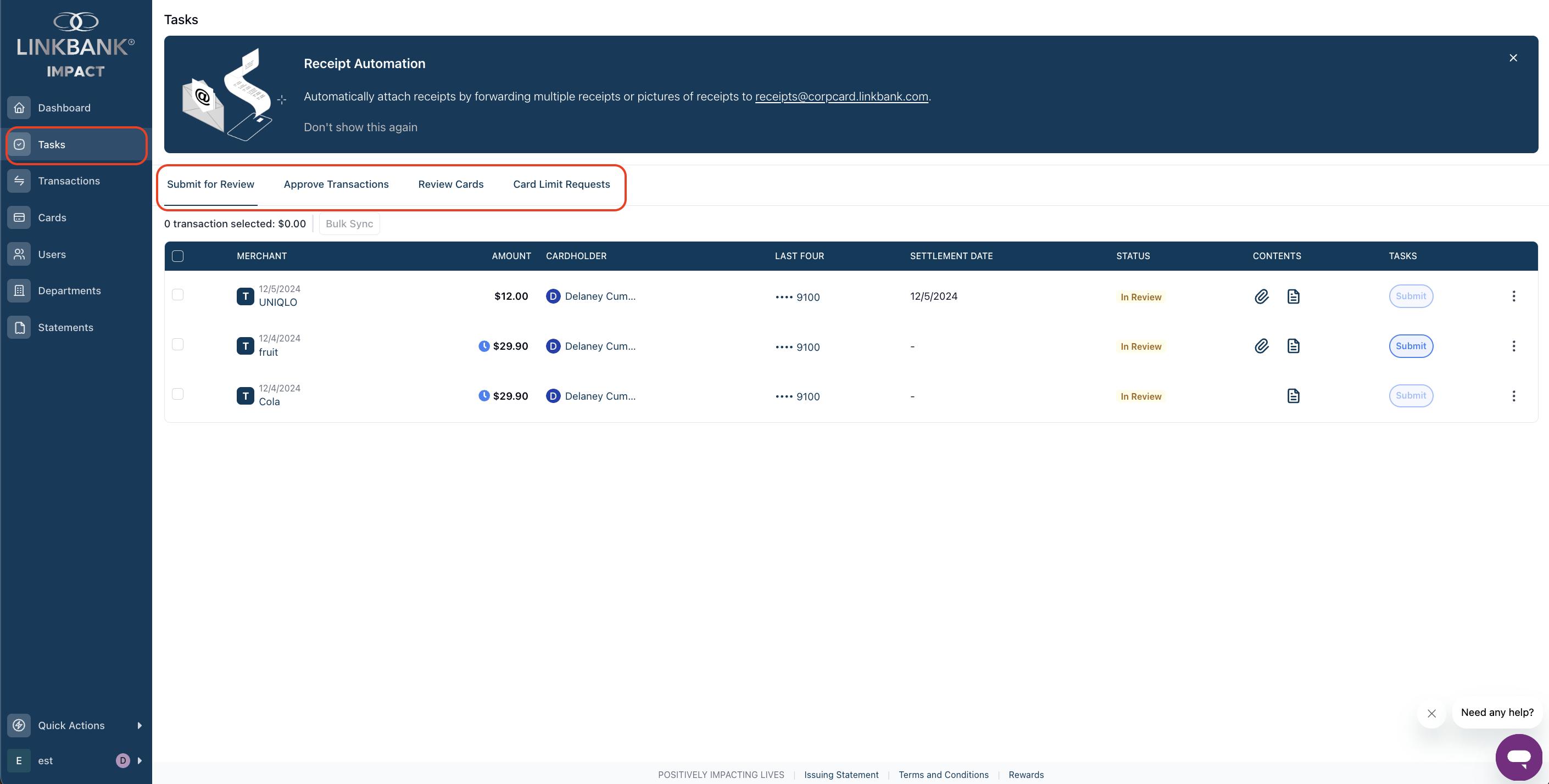The height and width of the screenshot is (784, 1549).
Task: Click the D avatar in the Cola row
Action: point(553,396)
